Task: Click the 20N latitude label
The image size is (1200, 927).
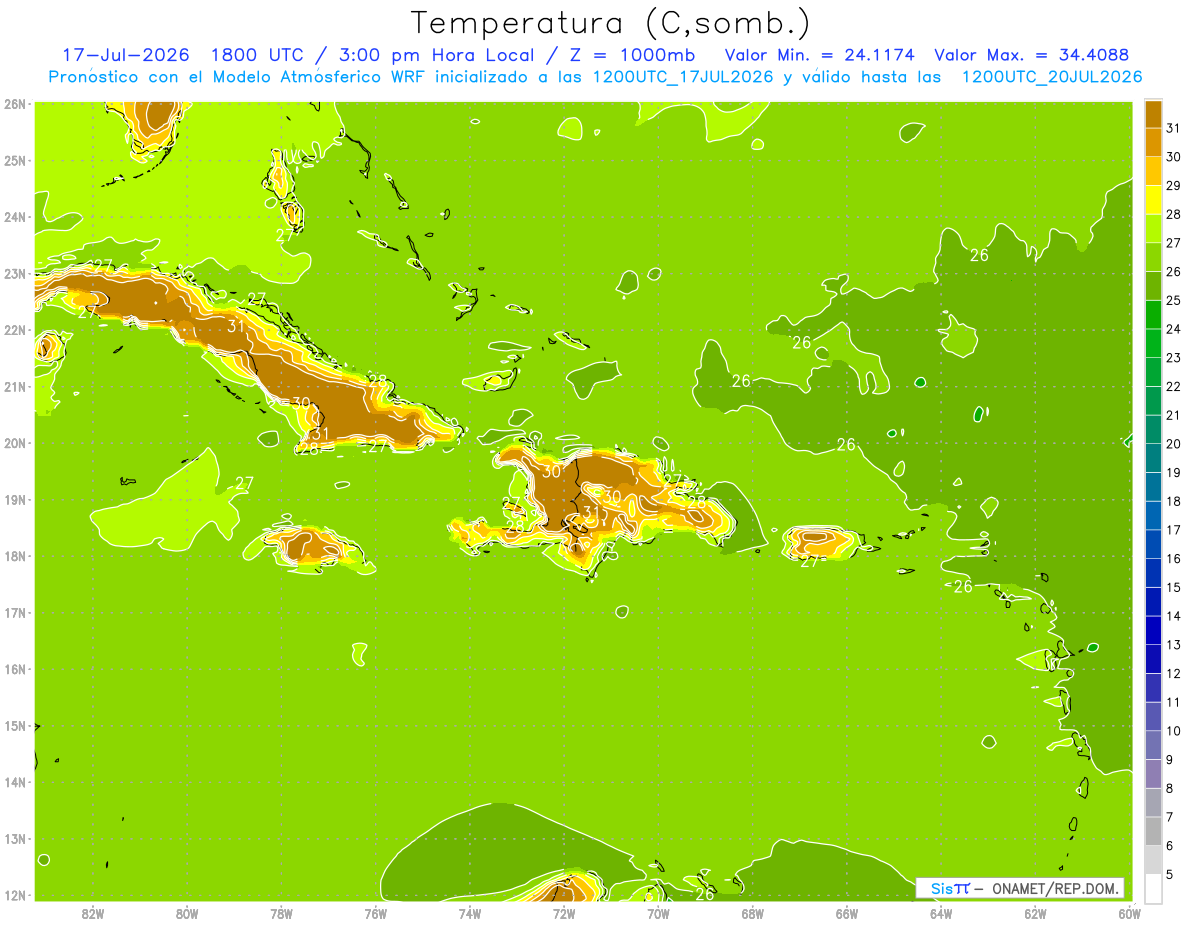Action: 16,443
